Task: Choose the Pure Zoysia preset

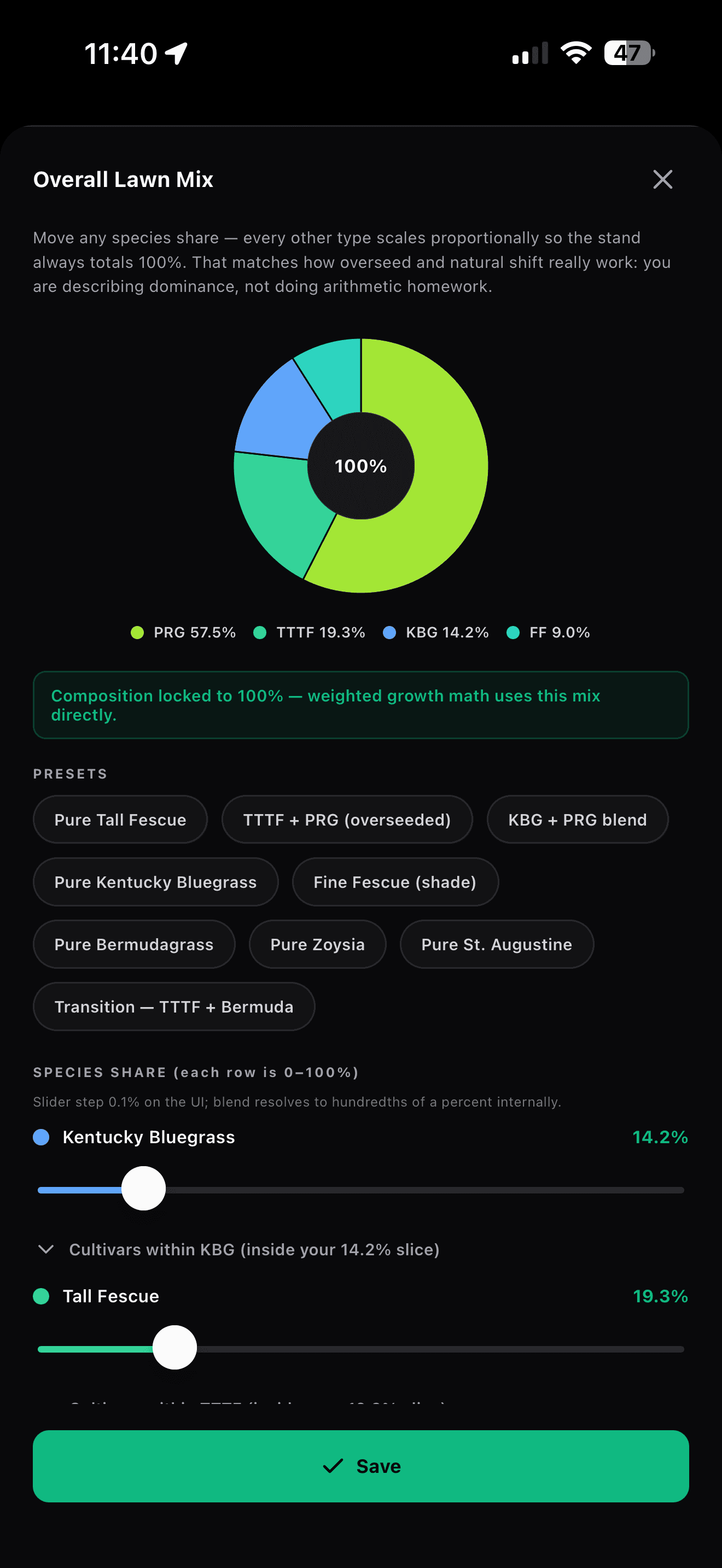Action: (318, 944)
